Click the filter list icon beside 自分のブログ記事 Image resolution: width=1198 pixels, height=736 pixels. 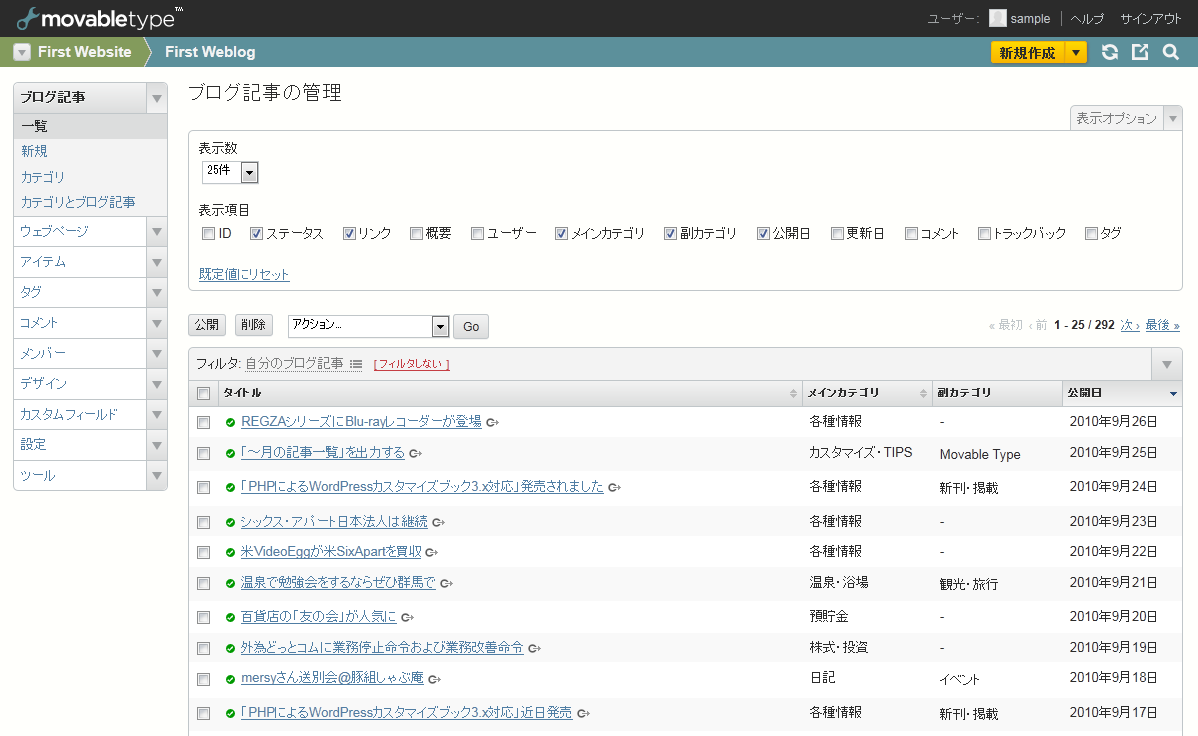click(x=356, y=365)
